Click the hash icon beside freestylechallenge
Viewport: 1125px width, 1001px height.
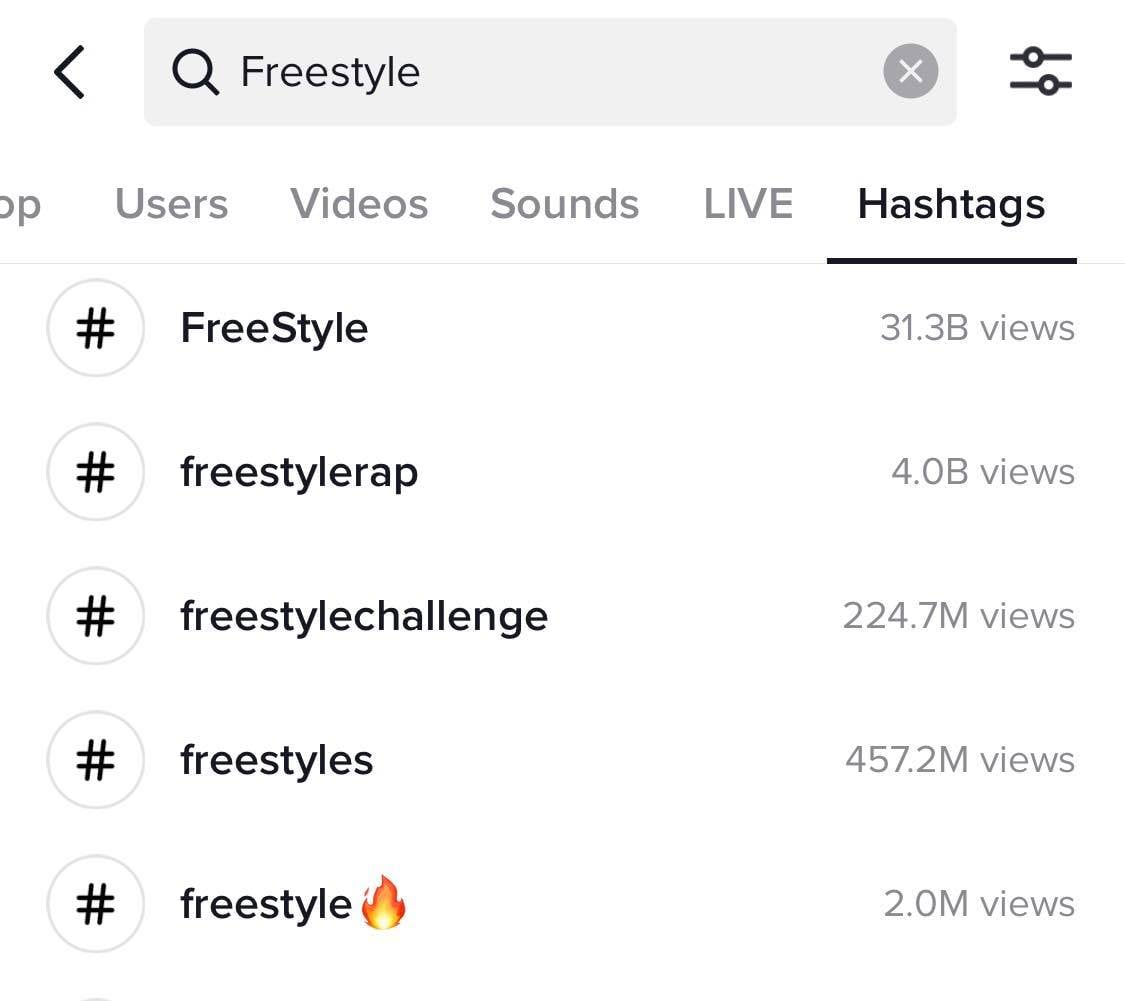[x=95, y=616]
